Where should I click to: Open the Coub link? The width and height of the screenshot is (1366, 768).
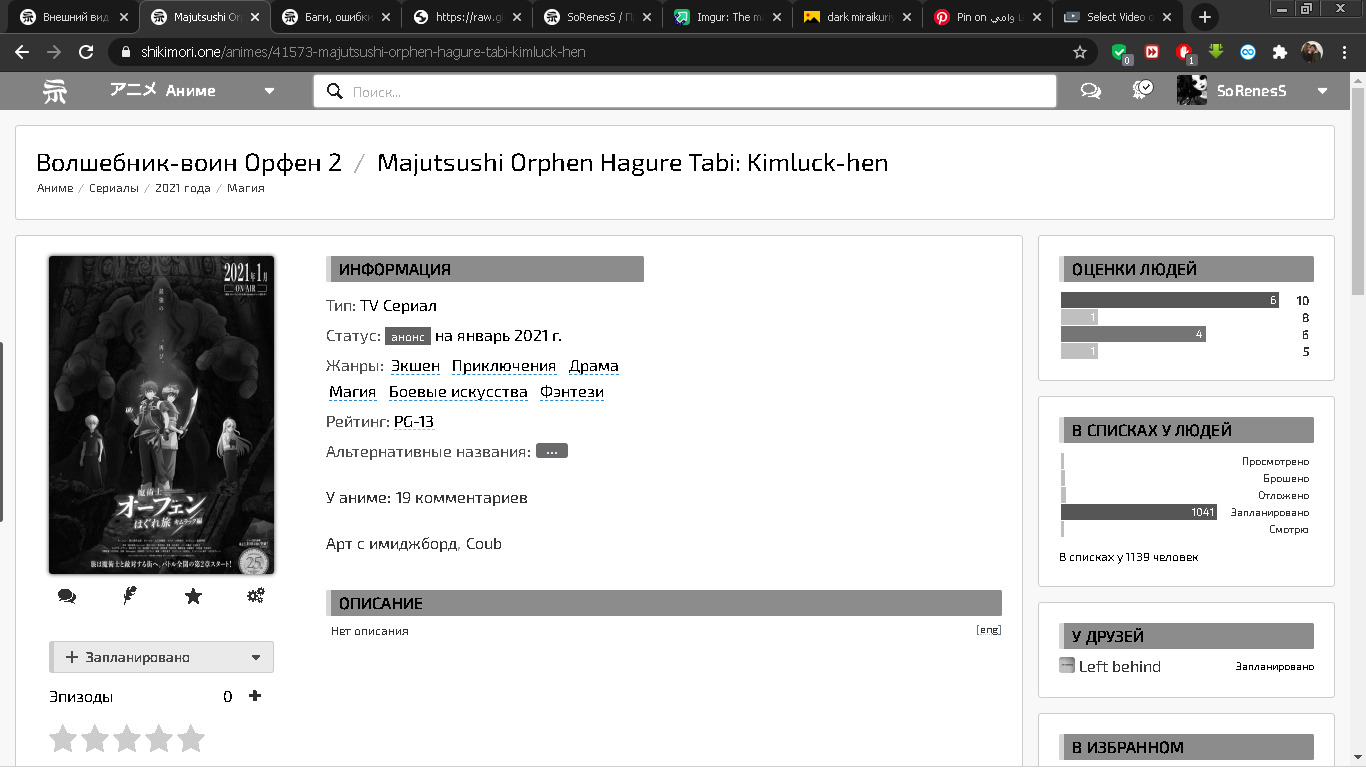coord(483,544)
